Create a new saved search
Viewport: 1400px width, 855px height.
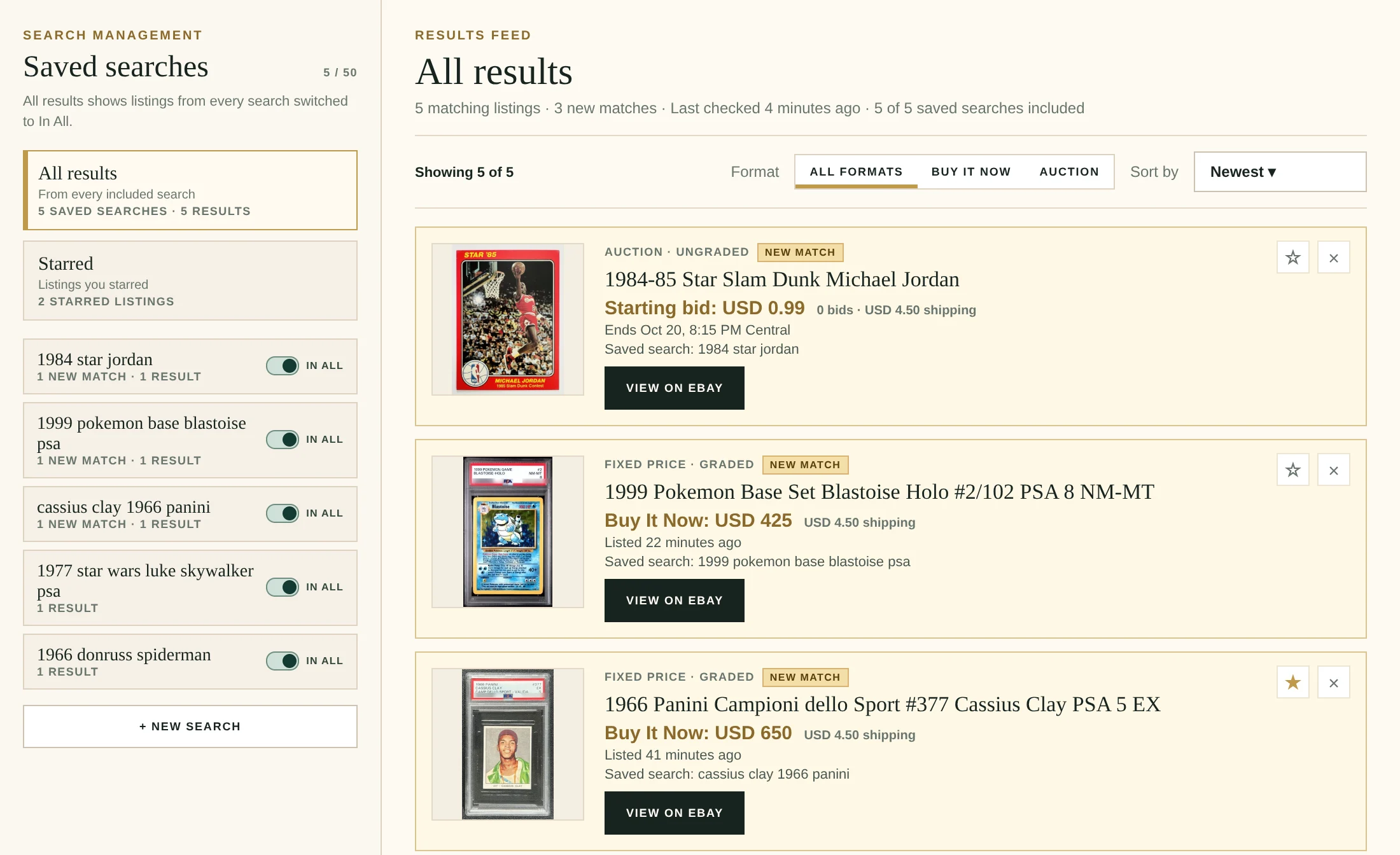coord(190,726)
